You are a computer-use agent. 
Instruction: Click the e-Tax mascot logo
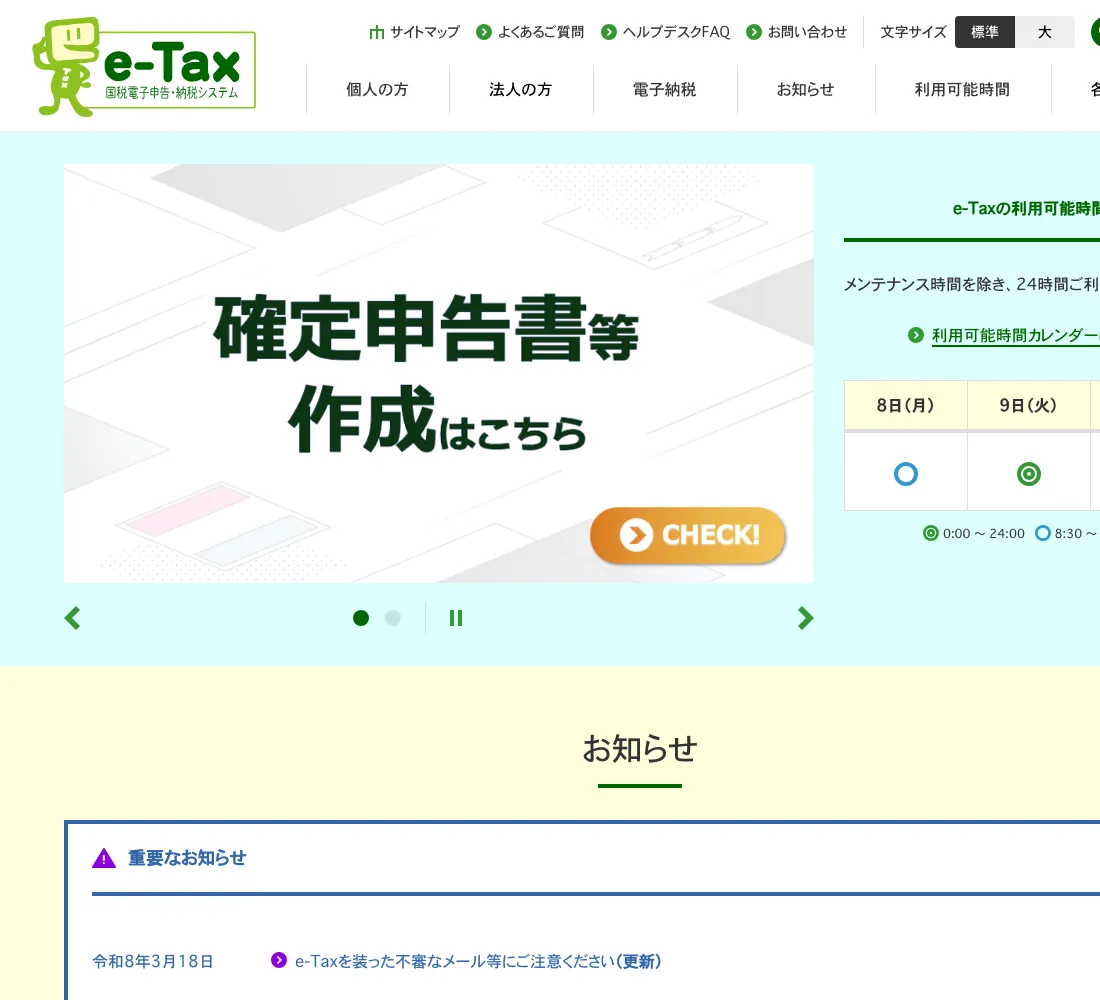[144, 67]
